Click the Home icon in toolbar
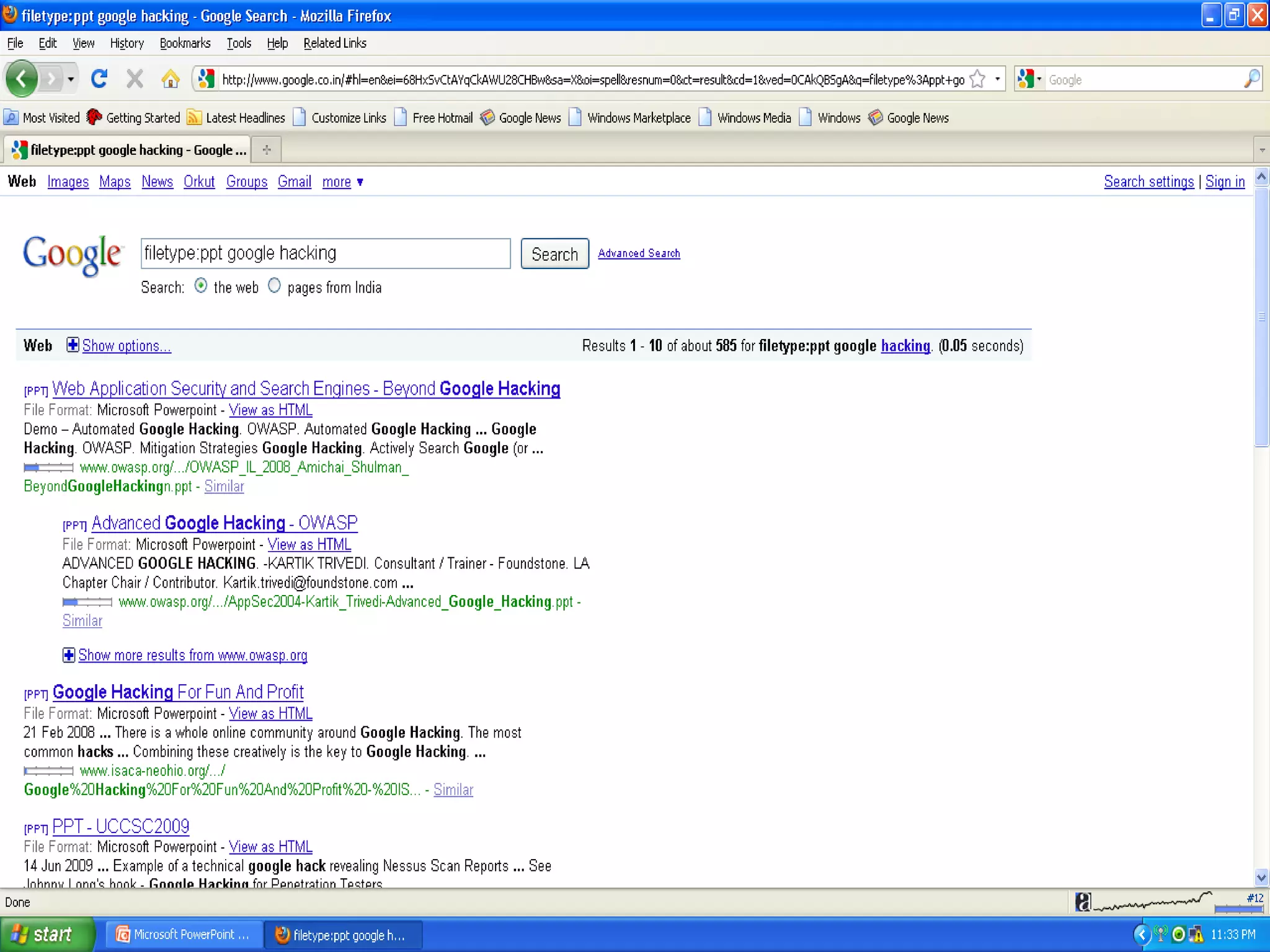This screenshot has width=1270, height=952. click(x=170, y=79)
